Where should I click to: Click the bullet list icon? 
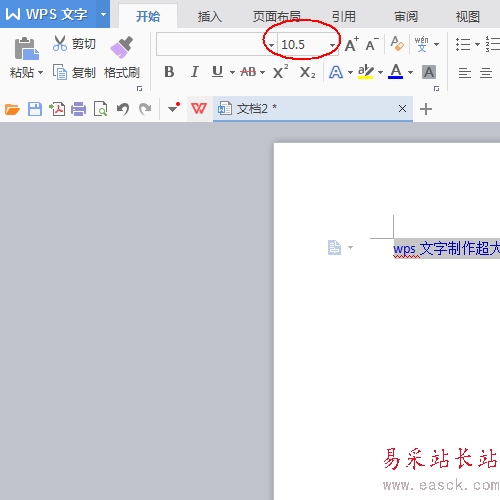click(x=463, y=44)
